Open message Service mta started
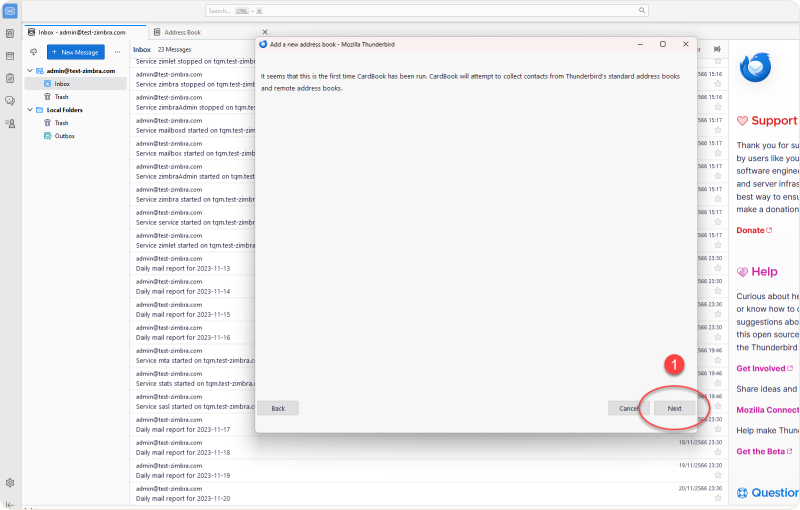The width and height of the screenshot is (800, 510). pyautogui.click(x=194, y=355)
